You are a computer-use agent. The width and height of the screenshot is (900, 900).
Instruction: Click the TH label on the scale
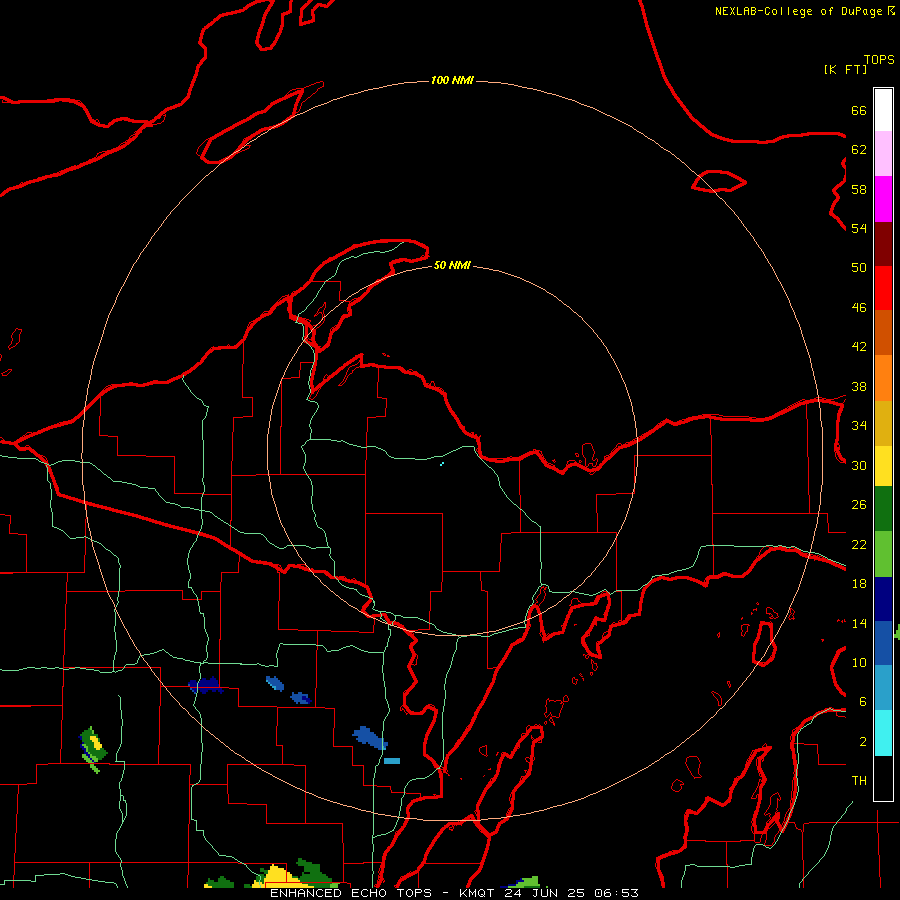coord(859,781)
